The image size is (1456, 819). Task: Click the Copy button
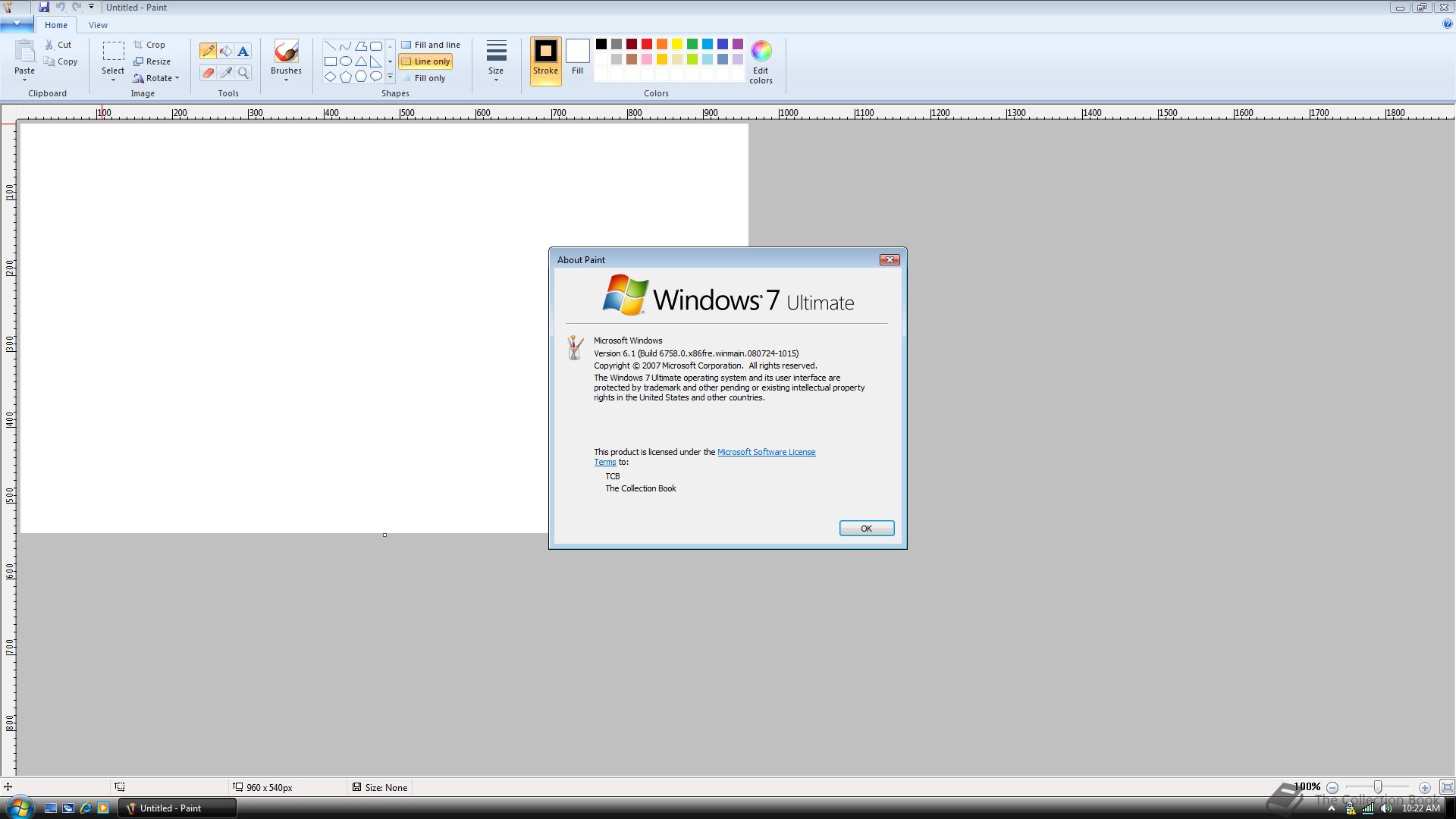(x=61, y=61)
